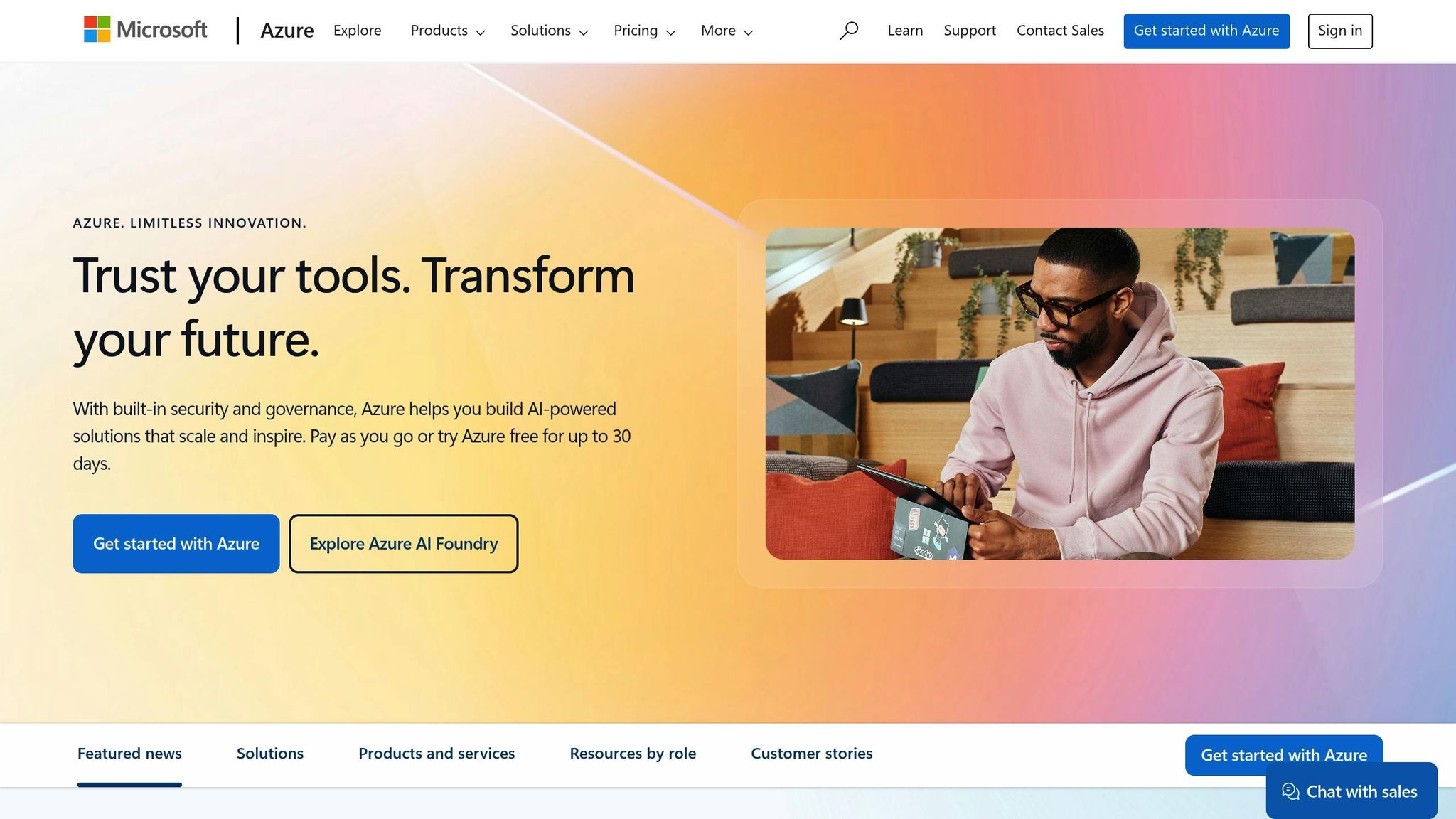Screen dimensions: 1456x819
Task: Click Explore Azure AI Foundry button
Action: [x=403, y=544]
